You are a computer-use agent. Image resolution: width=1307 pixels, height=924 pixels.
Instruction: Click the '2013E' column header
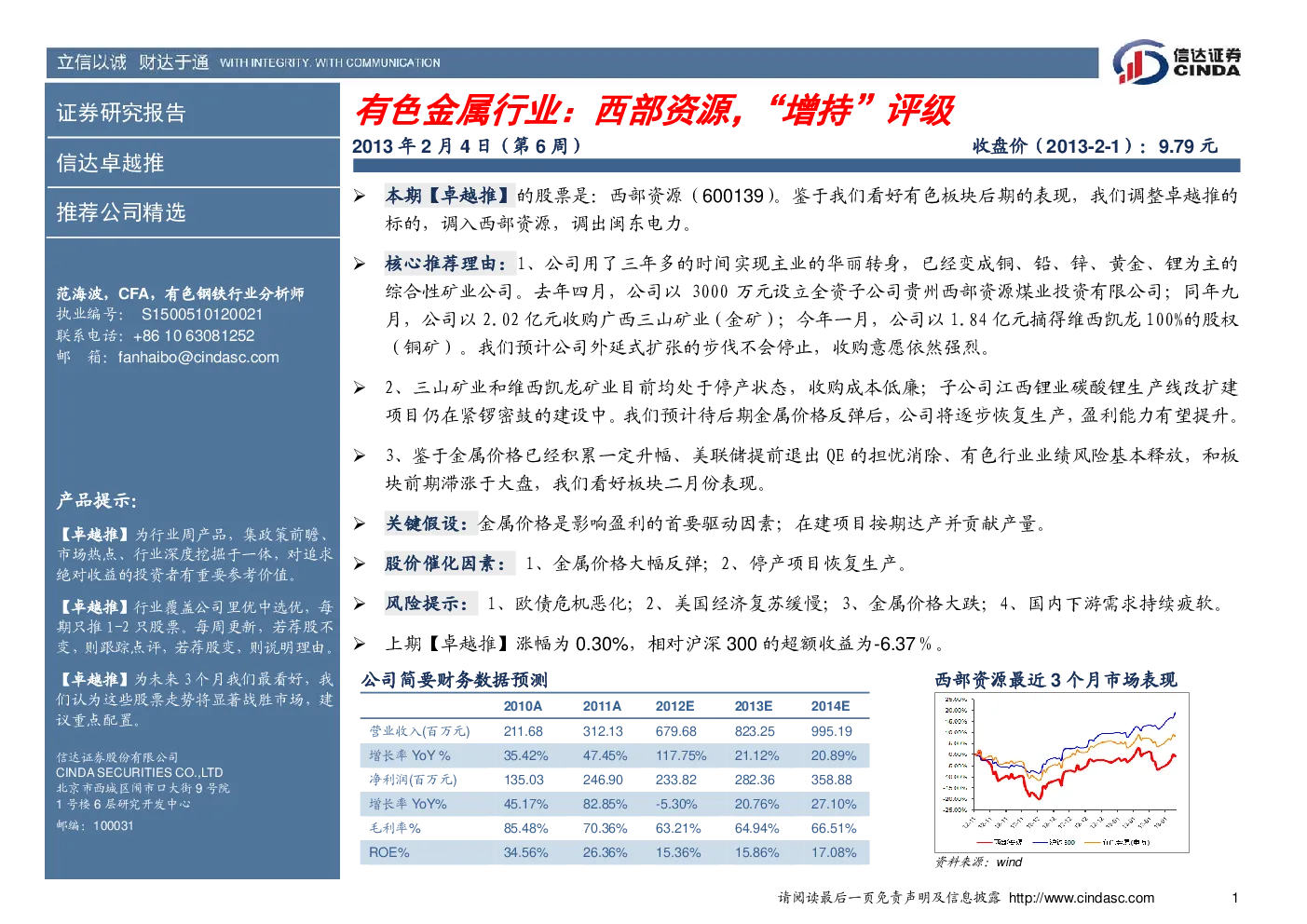coord(754,706)
